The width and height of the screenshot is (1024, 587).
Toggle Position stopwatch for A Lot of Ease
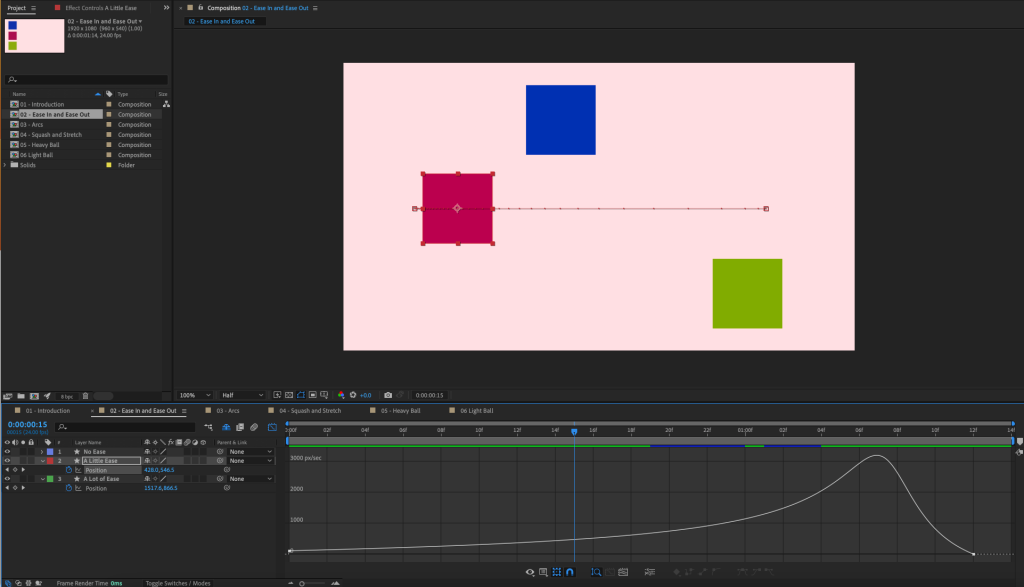[69, 488]
